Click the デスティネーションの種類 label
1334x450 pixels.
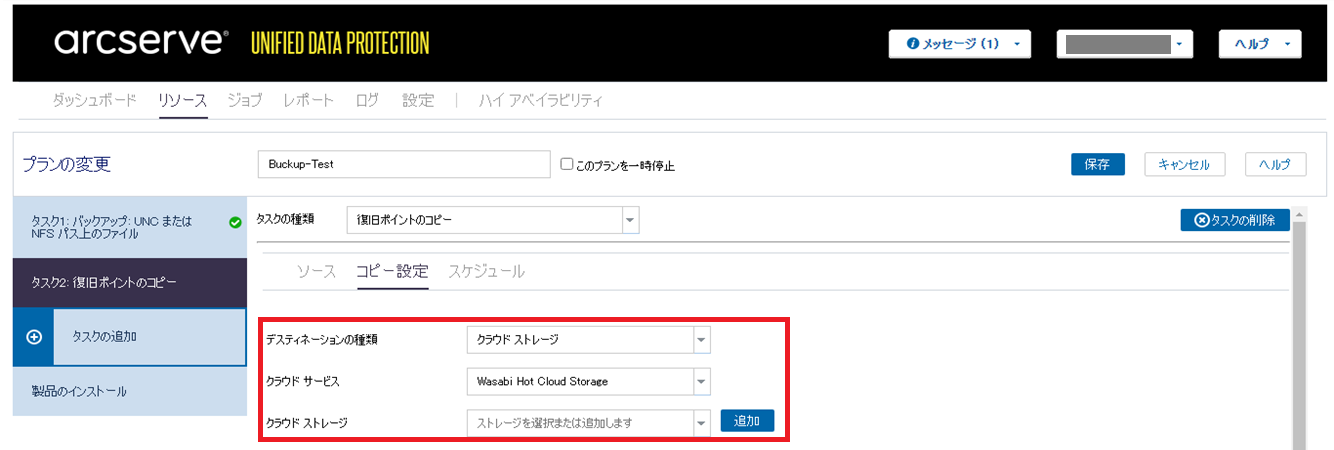[322, 340]
